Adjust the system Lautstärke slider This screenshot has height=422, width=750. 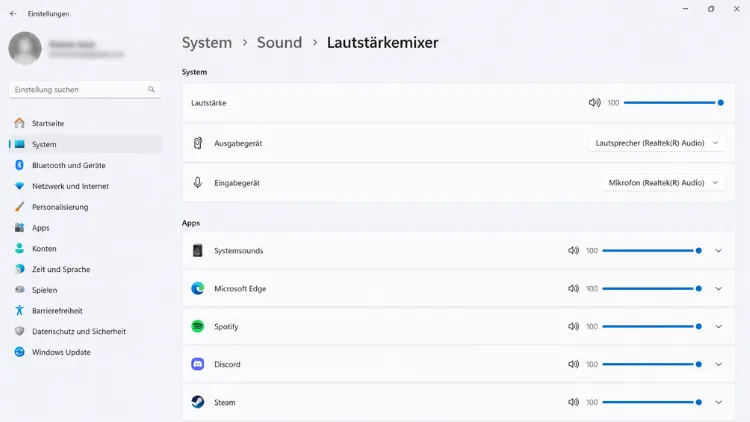(x=674, y=102)
